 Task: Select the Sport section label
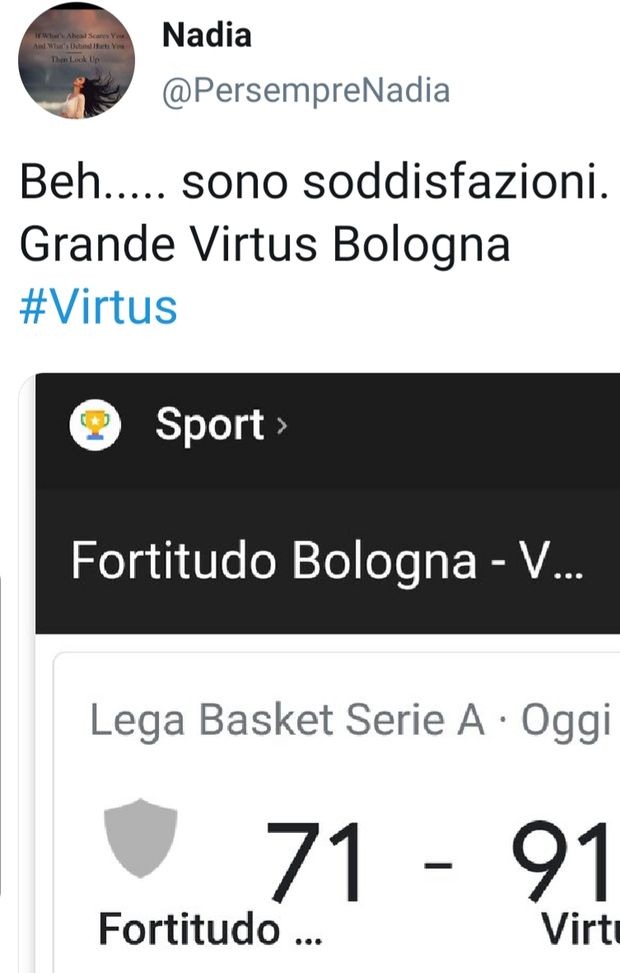(x=209, y=426)
